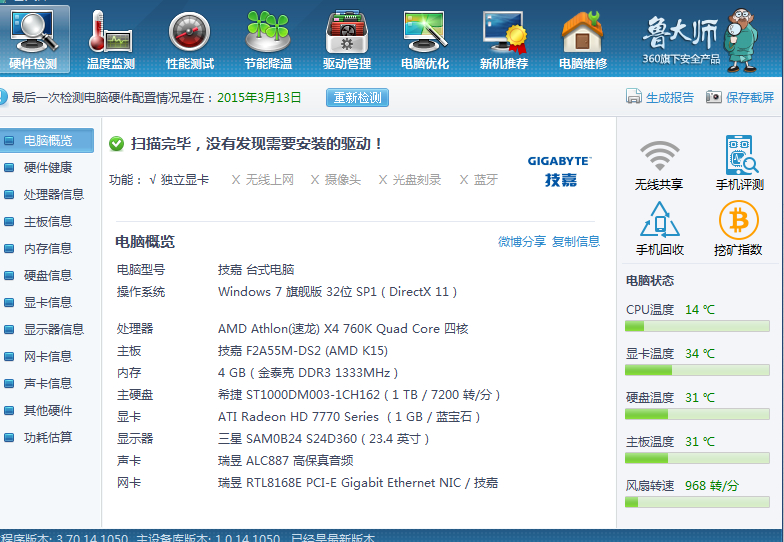Click the AMD Athlon X4 760K processor value
This screenshot has height=542, width=784.
click(x=343, y=328)
